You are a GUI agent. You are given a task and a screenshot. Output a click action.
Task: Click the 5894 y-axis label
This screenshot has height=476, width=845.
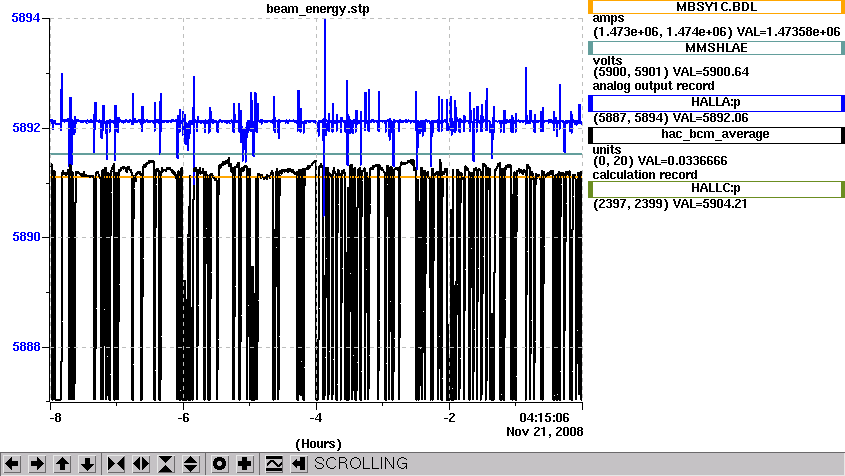26,18
